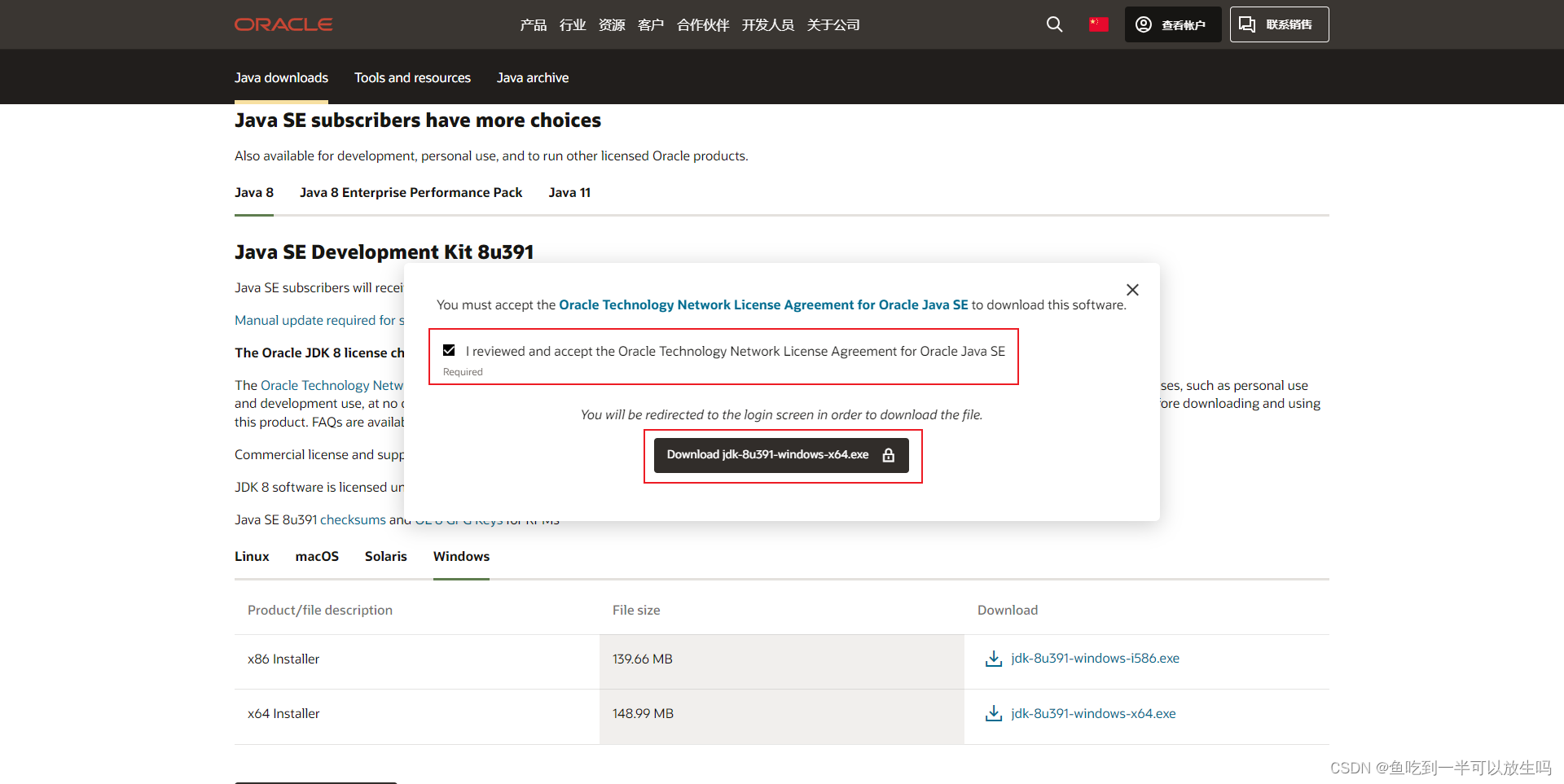
Task: Open the 资源 menu
Action: (612, 25)
